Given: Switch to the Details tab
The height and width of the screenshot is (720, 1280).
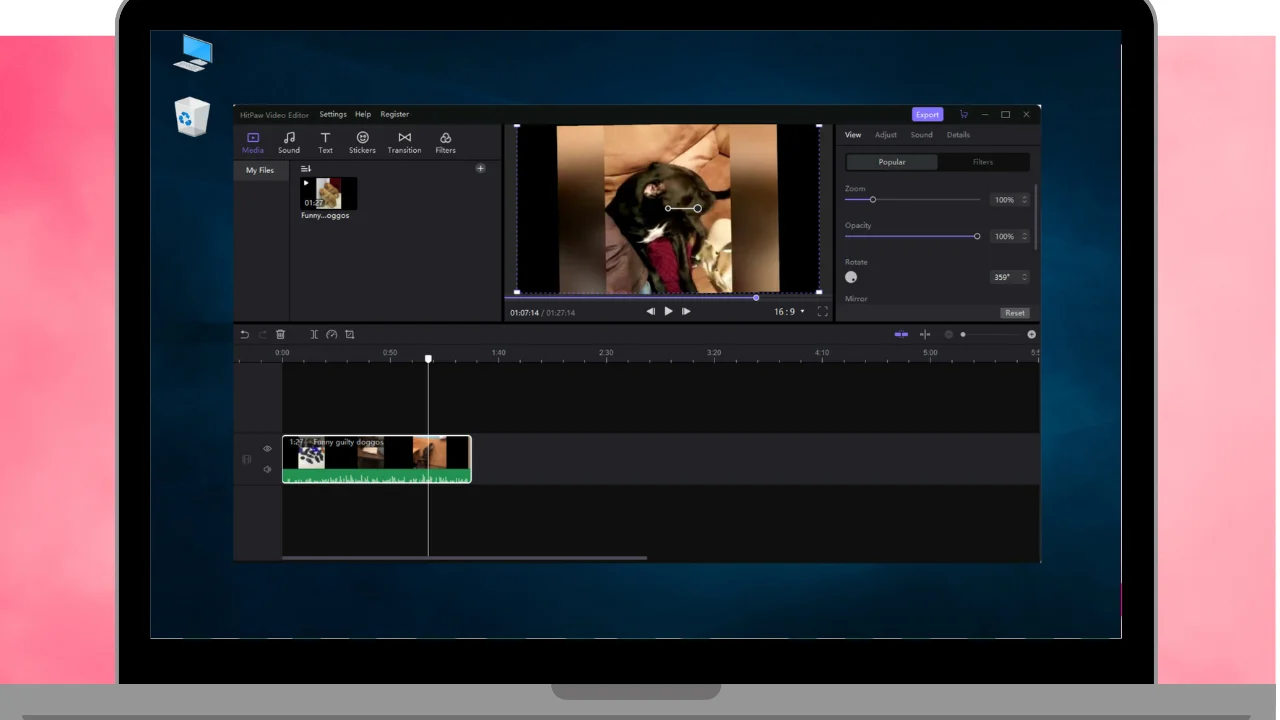Looking at the screenshot, I should [x=958, y=135].
